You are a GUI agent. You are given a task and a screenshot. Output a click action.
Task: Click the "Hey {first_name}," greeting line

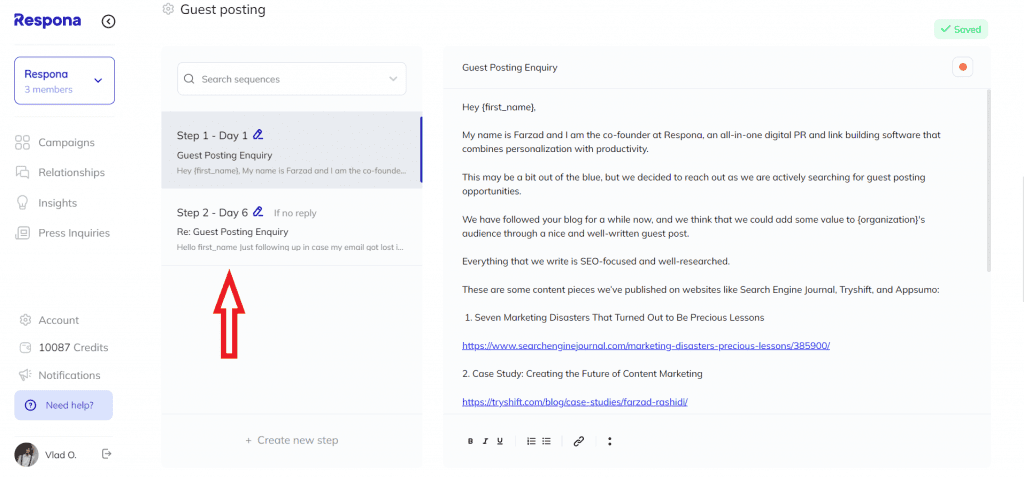pos(499,107)
